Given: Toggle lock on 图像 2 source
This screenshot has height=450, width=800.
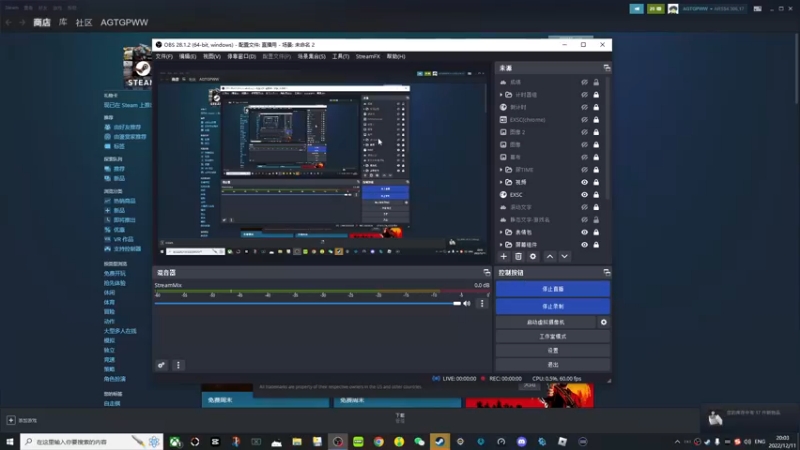Looking at the screenshot, I should (596, 132).
